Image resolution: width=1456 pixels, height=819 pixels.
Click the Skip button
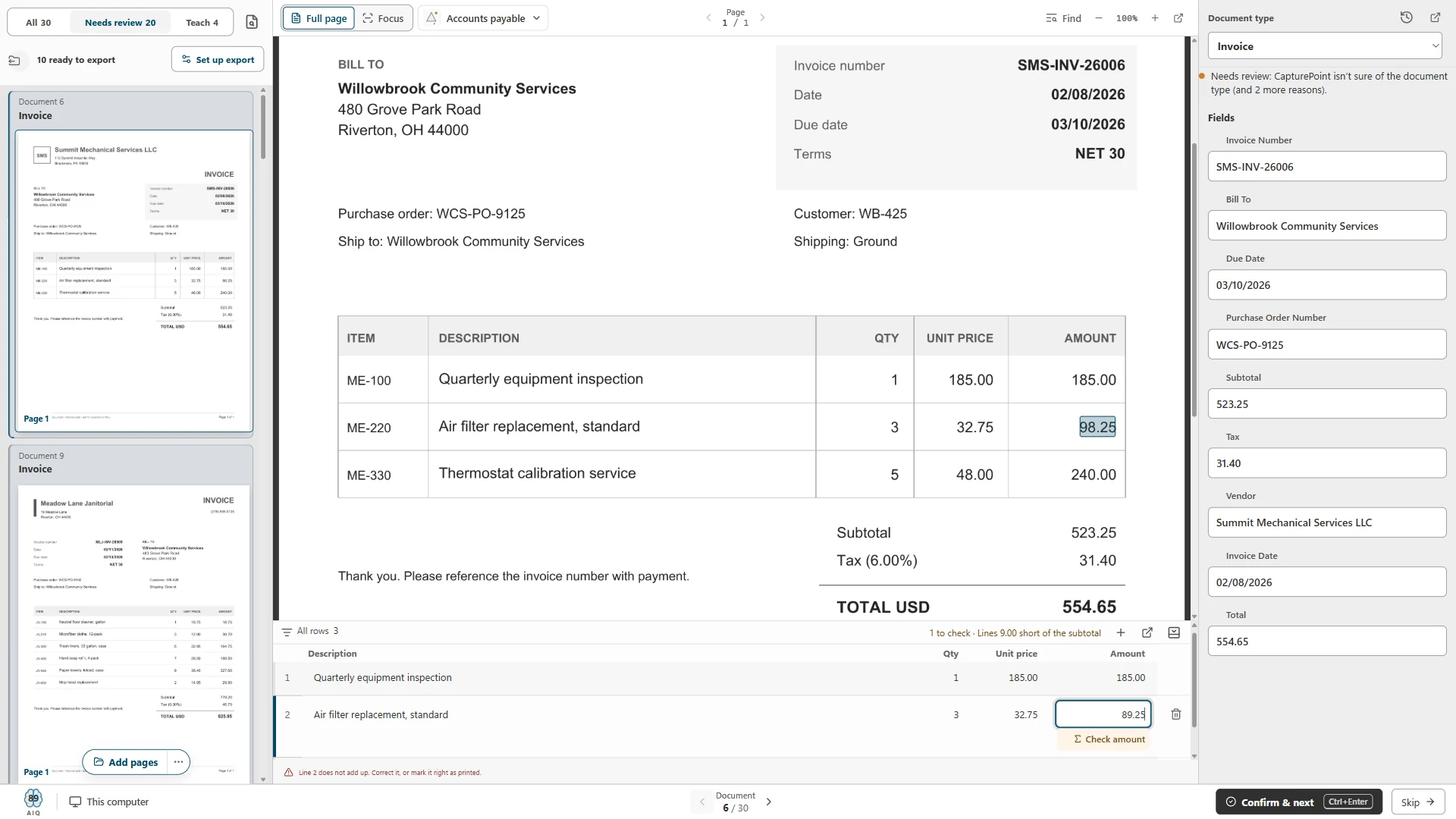click(1417, 802)
